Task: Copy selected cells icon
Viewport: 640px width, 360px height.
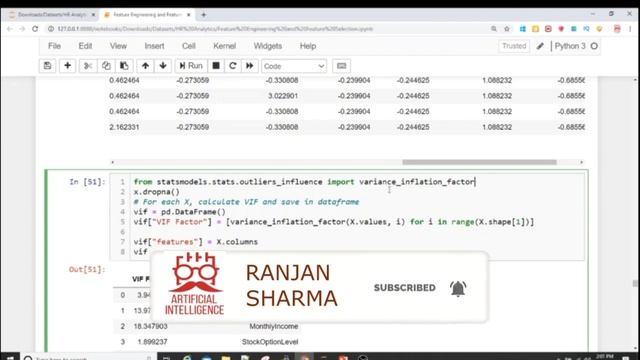Action: (x=106, y=66)
